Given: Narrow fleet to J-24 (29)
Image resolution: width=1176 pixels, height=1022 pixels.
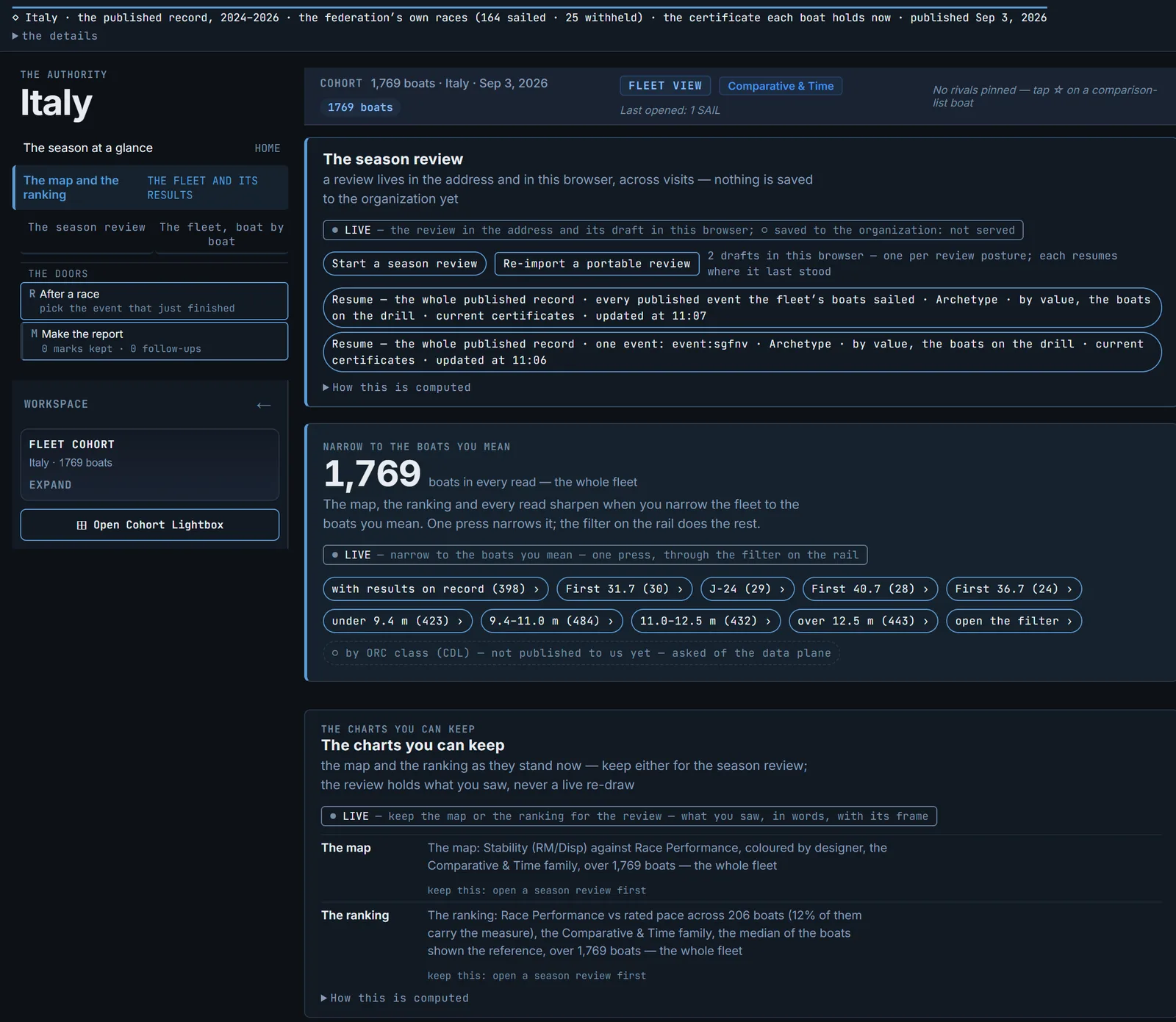Looking at the screenshot, I should click(x=747, y=589).
